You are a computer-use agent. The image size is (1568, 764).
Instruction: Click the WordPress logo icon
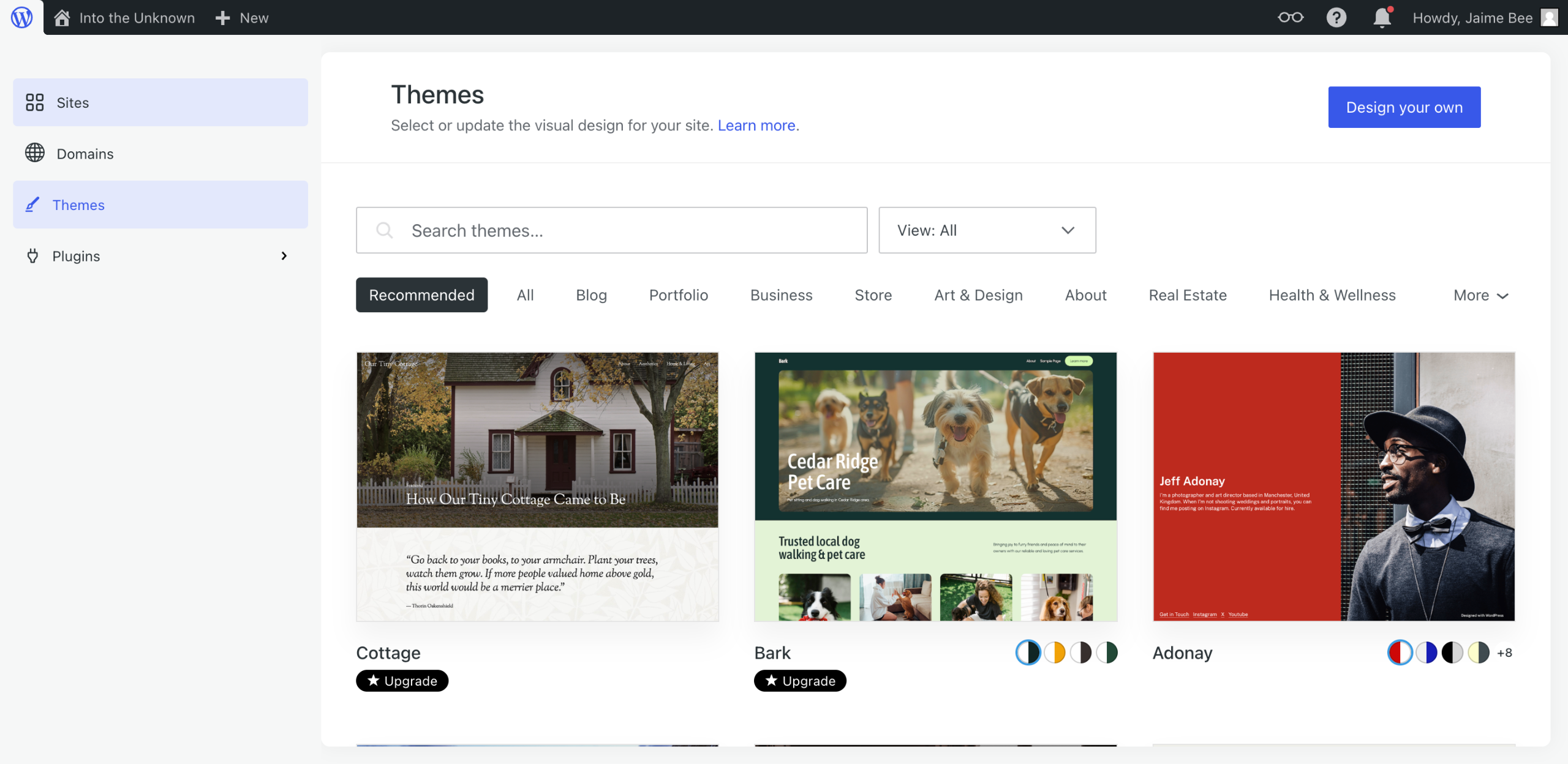(21, 17)
